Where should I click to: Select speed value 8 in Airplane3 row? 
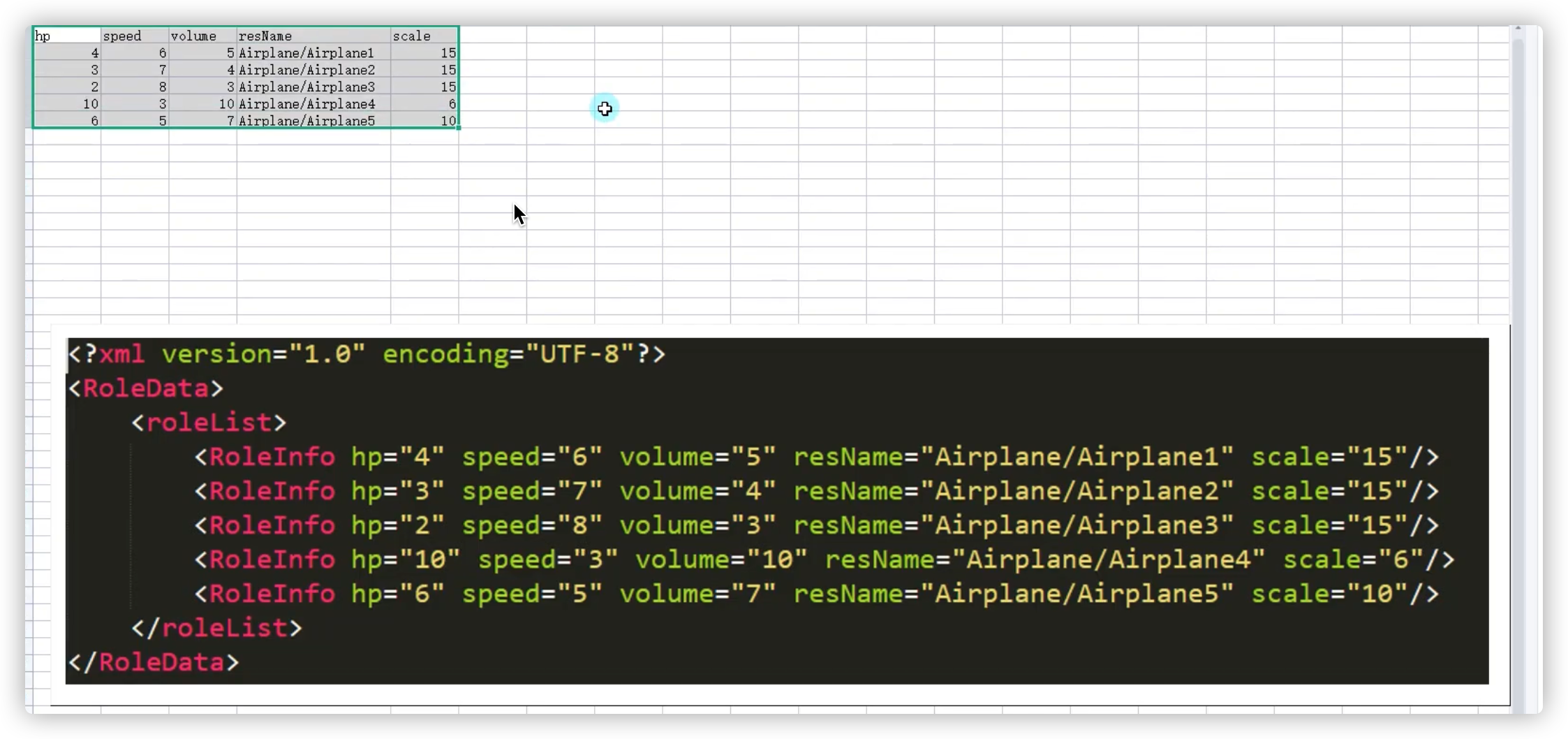tap(135, 87)
